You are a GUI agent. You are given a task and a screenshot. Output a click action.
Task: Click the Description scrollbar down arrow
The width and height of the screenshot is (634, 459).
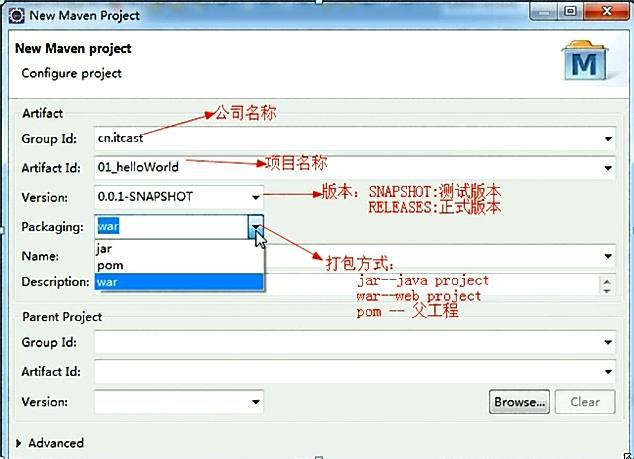click(607, 290)
